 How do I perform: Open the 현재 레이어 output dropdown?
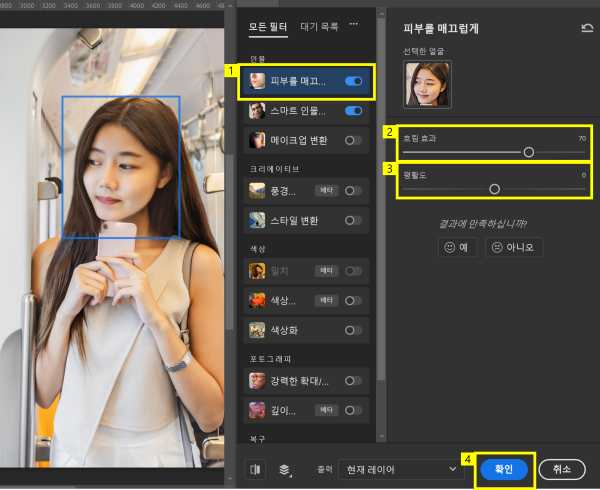(401, 469)
